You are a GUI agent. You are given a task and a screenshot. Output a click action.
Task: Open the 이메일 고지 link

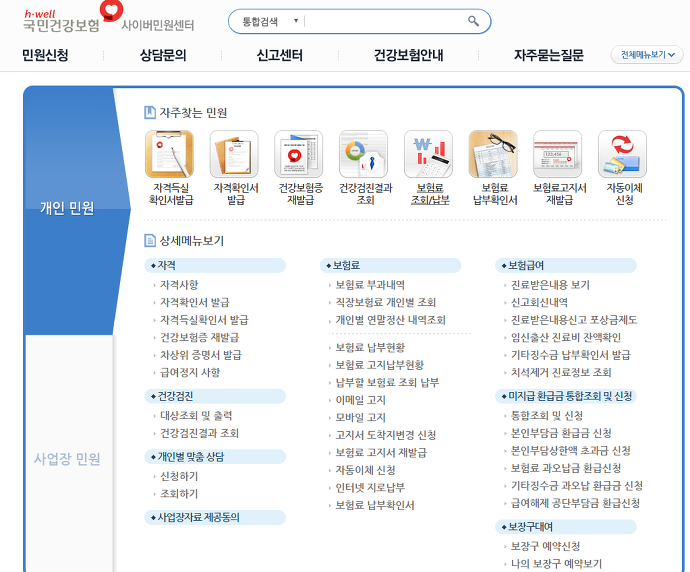[360, 400]
